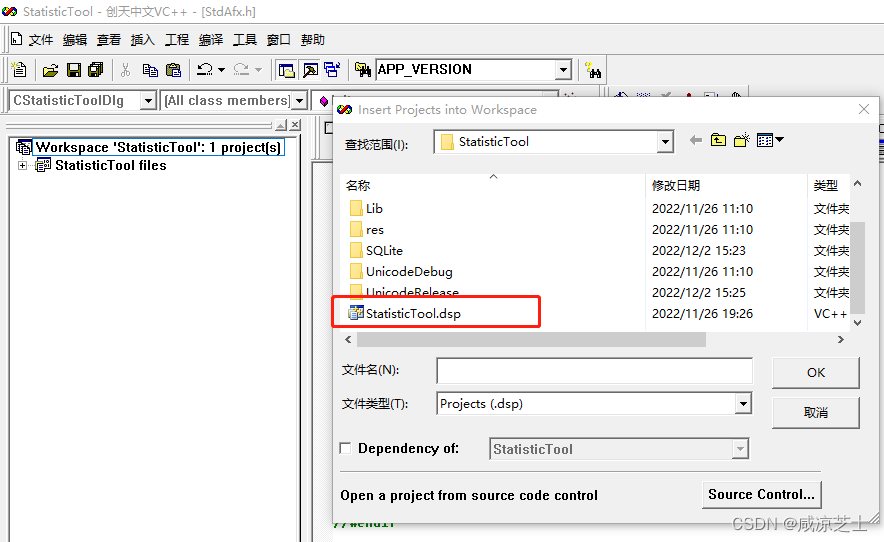Open the 工程 menu

(176, 40)
